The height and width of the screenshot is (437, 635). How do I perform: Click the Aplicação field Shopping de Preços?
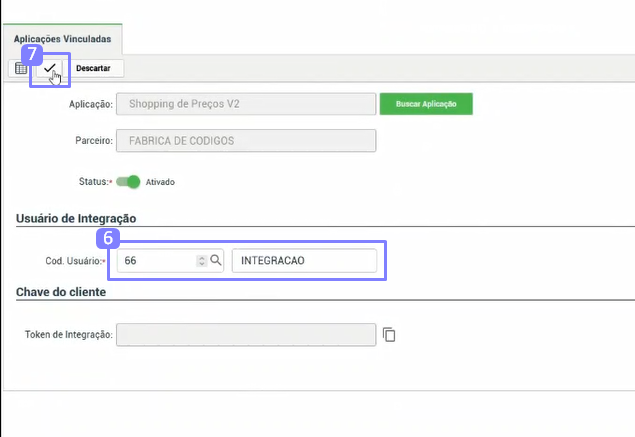tap(246, 104)
